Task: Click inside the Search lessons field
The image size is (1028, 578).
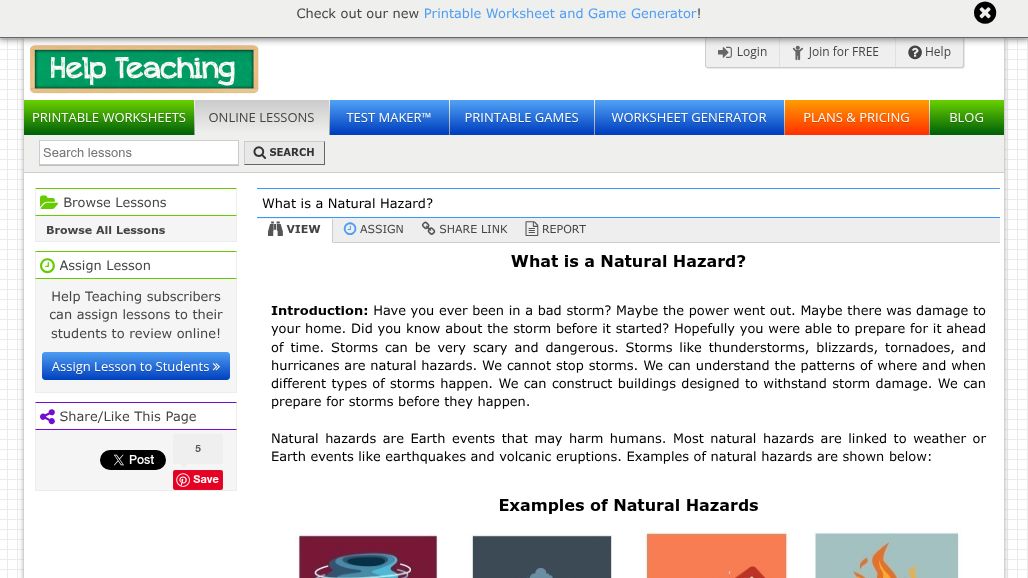Action: click(x=138, y=152)
